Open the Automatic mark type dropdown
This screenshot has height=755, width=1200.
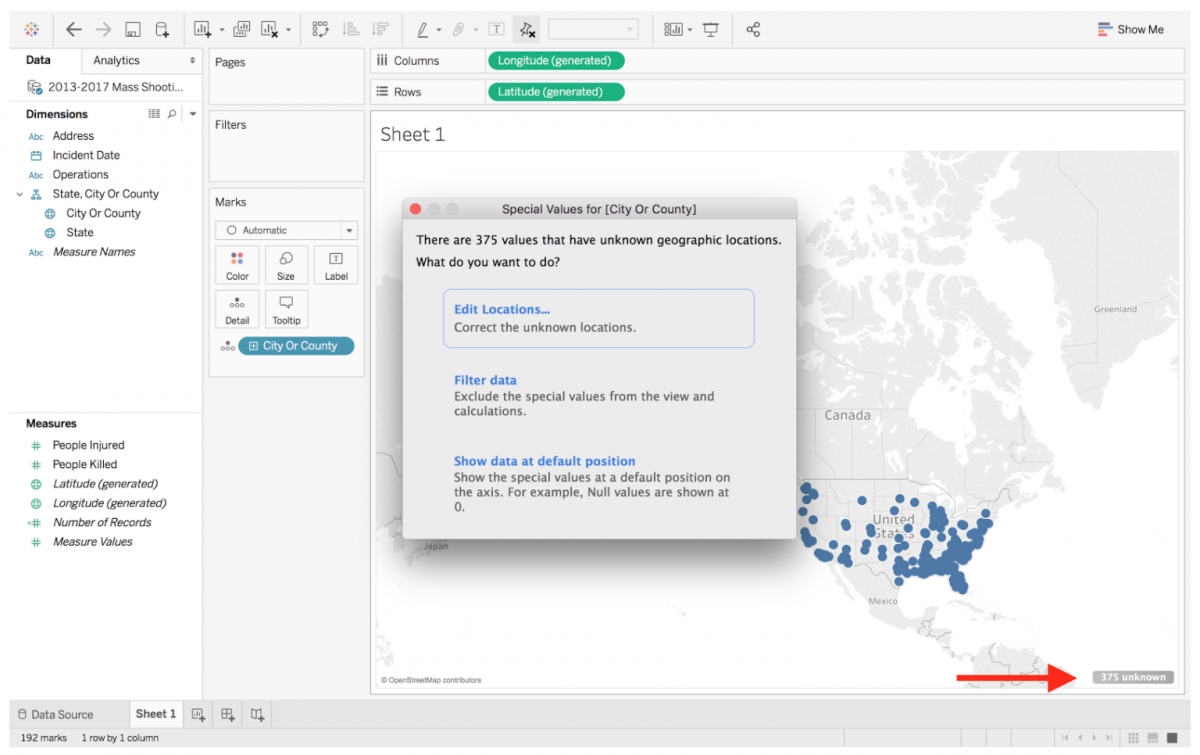click(347, 230)
